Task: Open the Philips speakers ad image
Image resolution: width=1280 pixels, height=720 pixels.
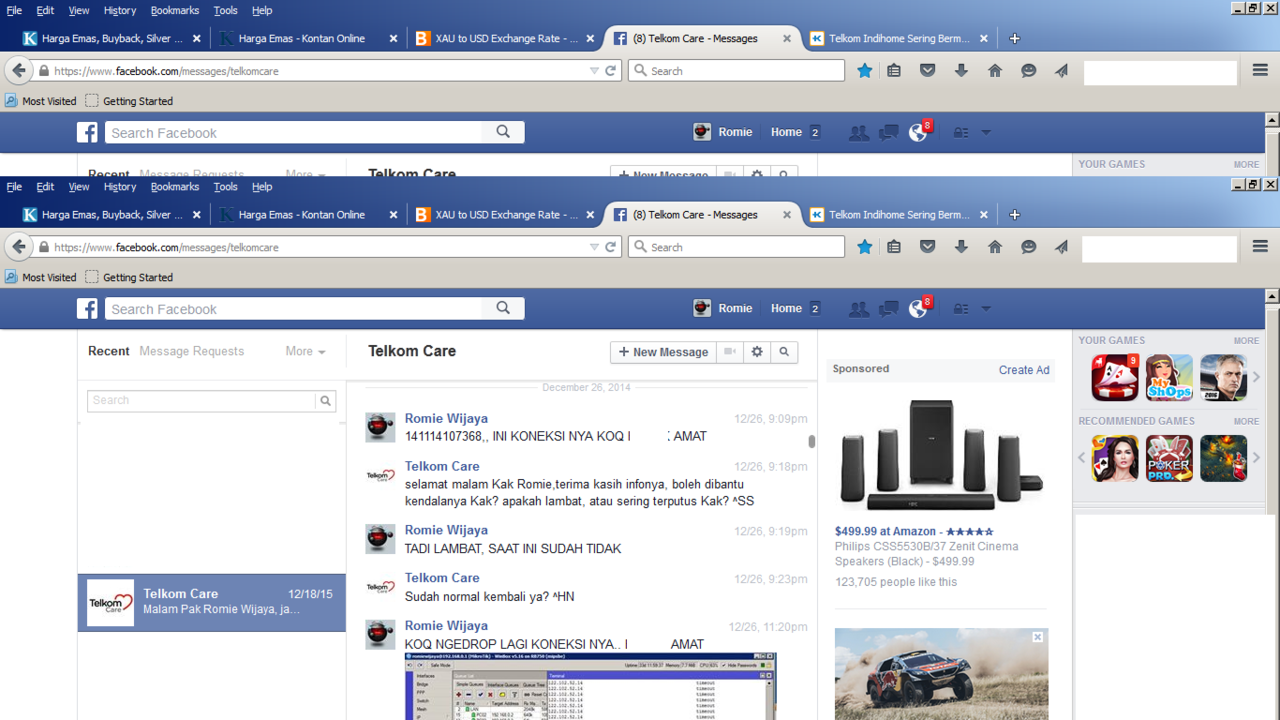Action: 940,455
